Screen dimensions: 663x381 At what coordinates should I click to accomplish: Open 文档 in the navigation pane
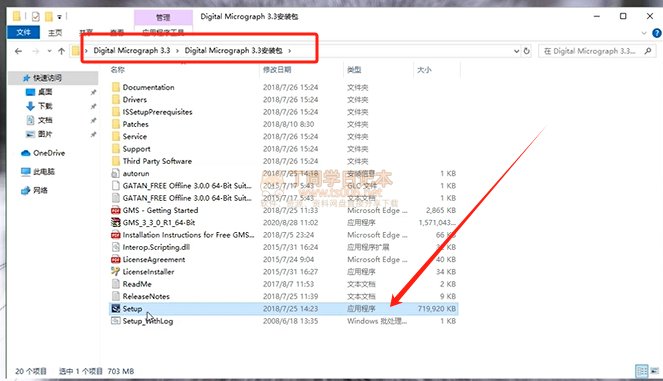pyautogui.click(x=45, y=120)
